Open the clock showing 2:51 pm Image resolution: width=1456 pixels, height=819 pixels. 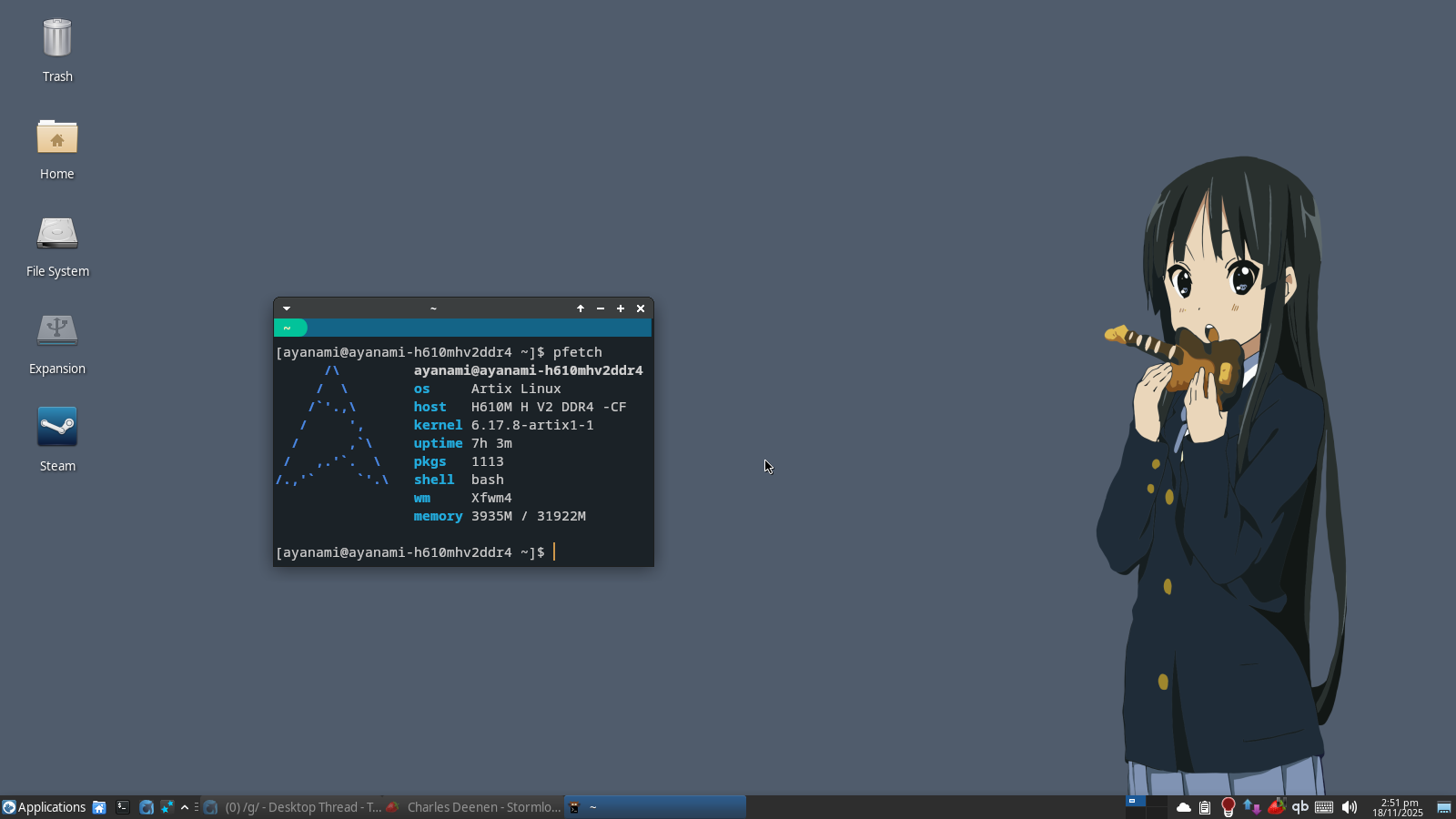pos(1399,807)
